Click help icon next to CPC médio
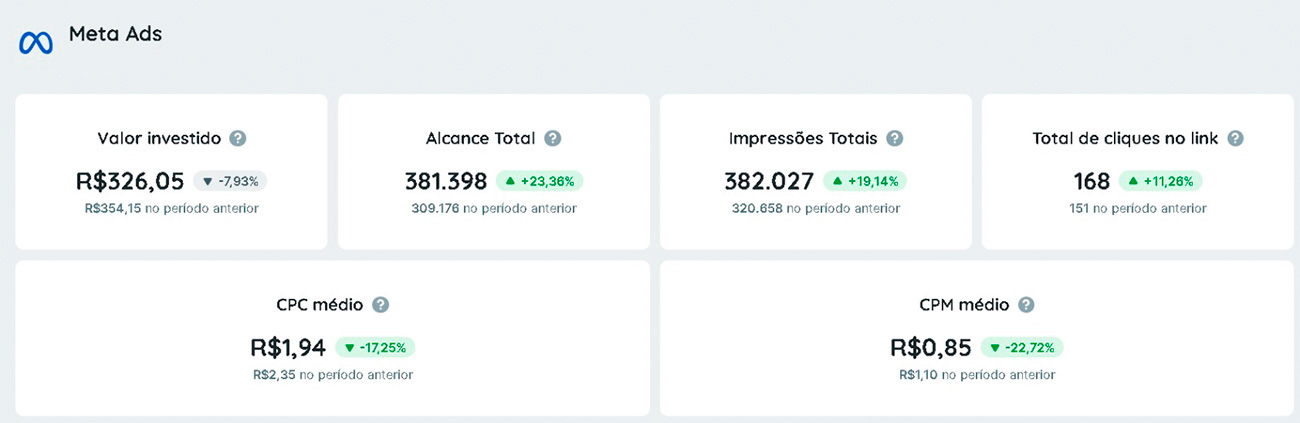The image size is (1300, 423). 381,305
